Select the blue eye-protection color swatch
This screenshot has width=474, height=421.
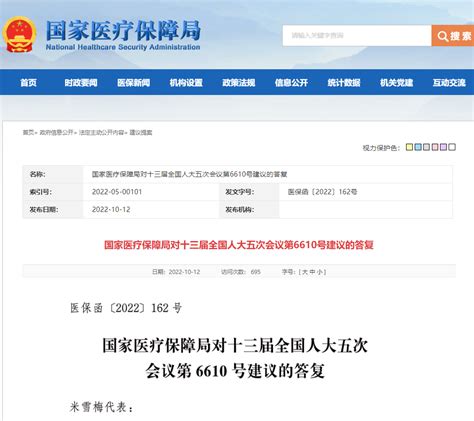coord(418,147)
